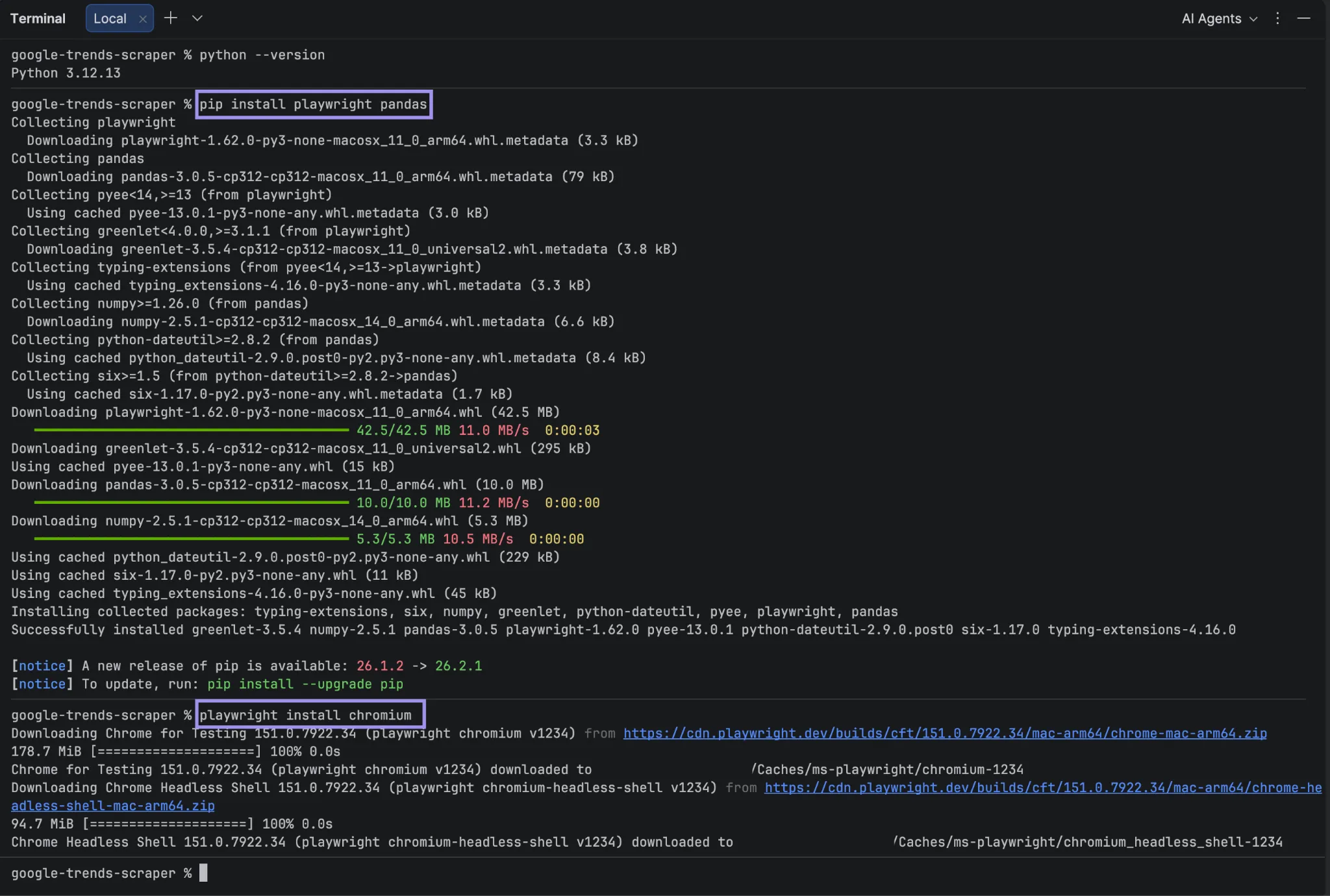
Task: Click 'Collecting six>=1.5' output line
Action: 234,376
